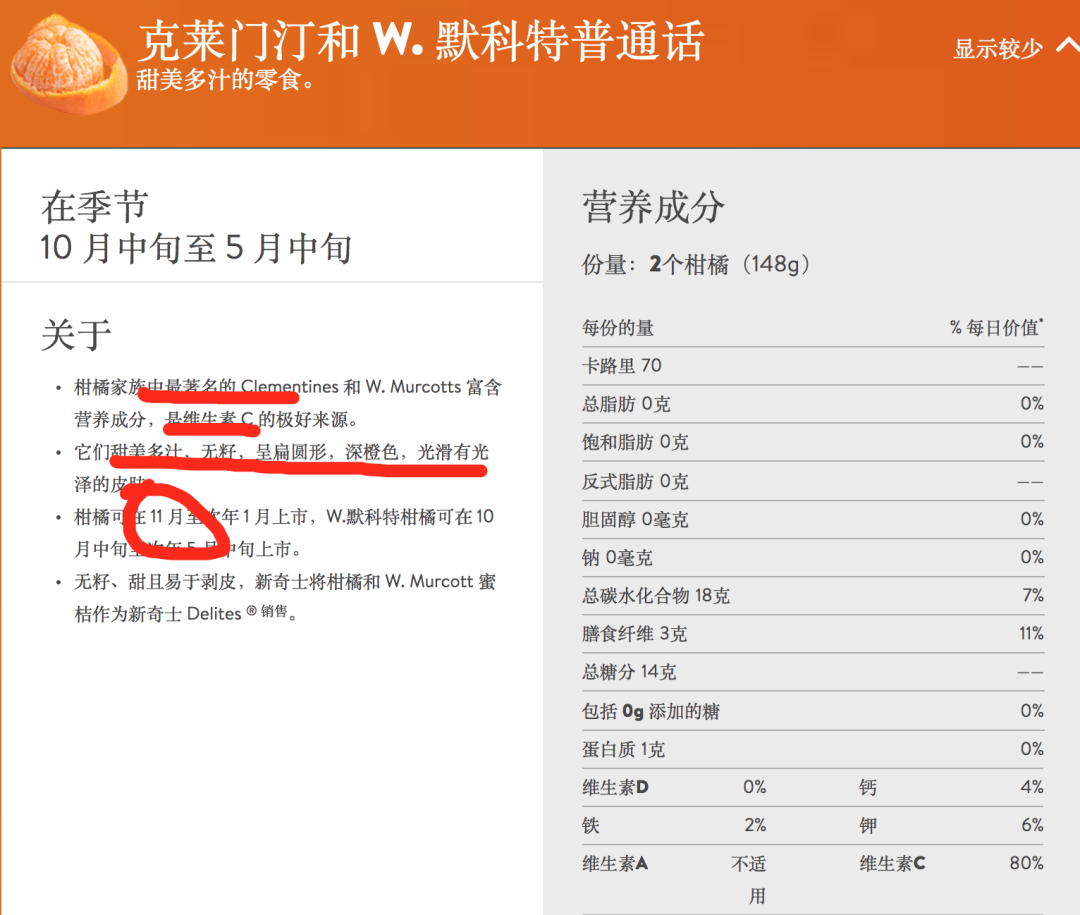Click the 80% value for 维生素C

[x=1027, y=863]
